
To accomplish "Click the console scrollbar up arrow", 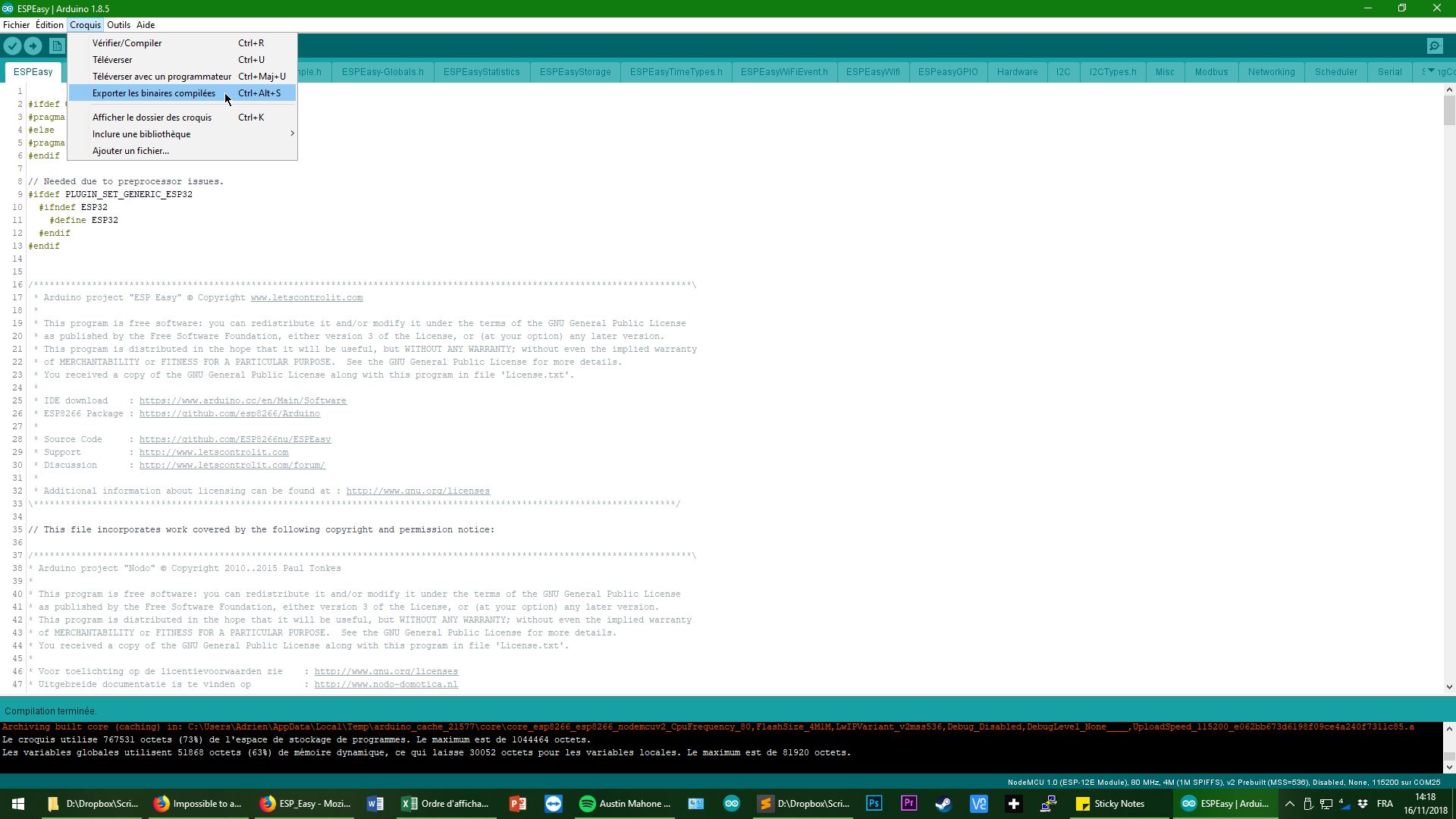I will (x=1449, y=729).
